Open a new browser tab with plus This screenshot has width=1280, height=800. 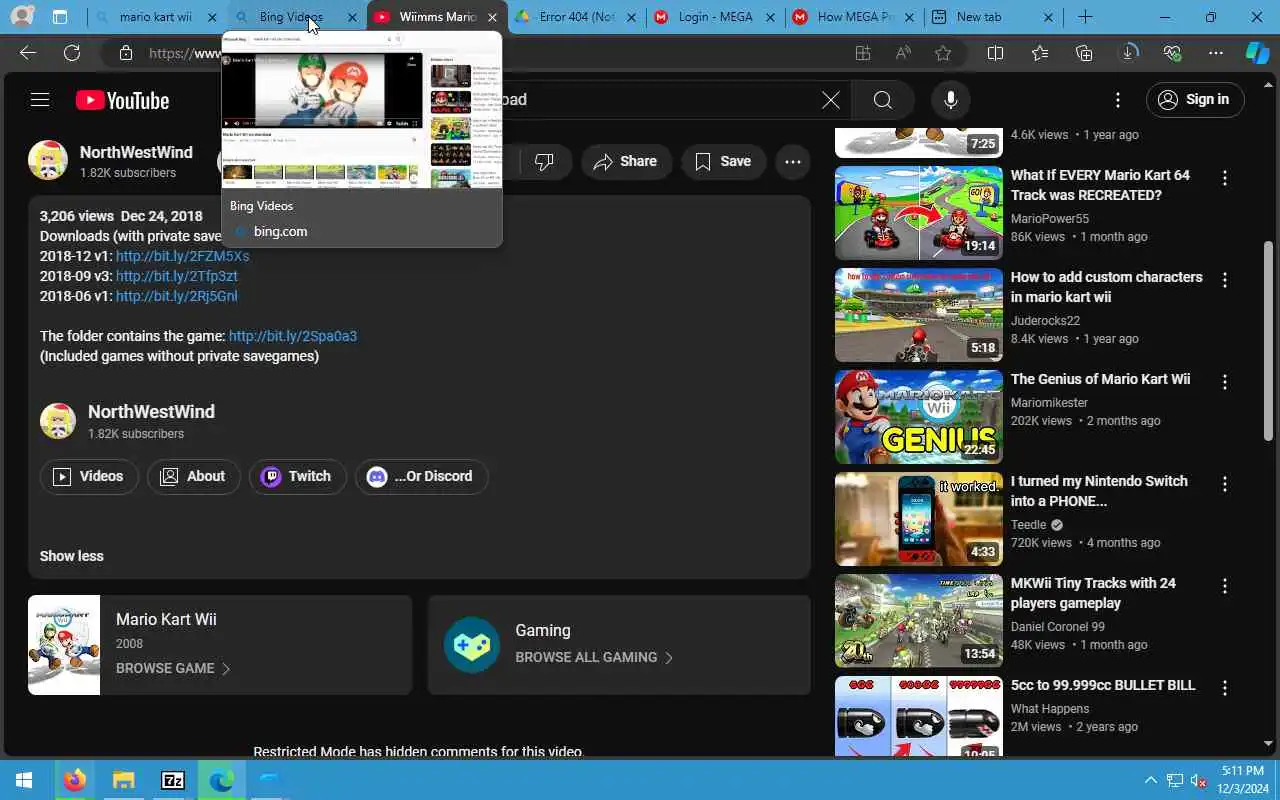(x=1085, y=17)
